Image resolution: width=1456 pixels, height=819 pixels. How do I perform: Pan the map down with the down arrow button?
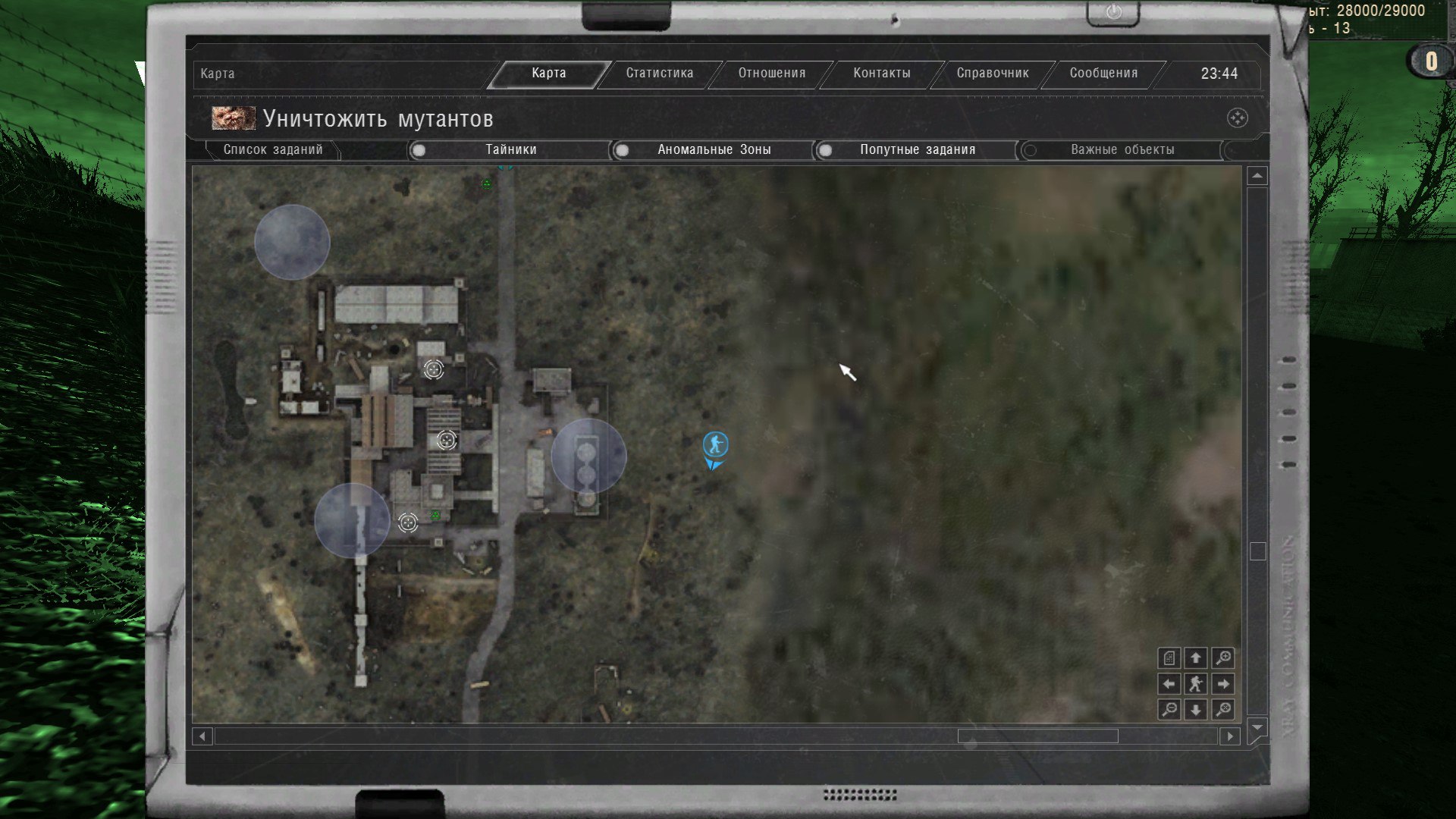(x=1196, y=710)
